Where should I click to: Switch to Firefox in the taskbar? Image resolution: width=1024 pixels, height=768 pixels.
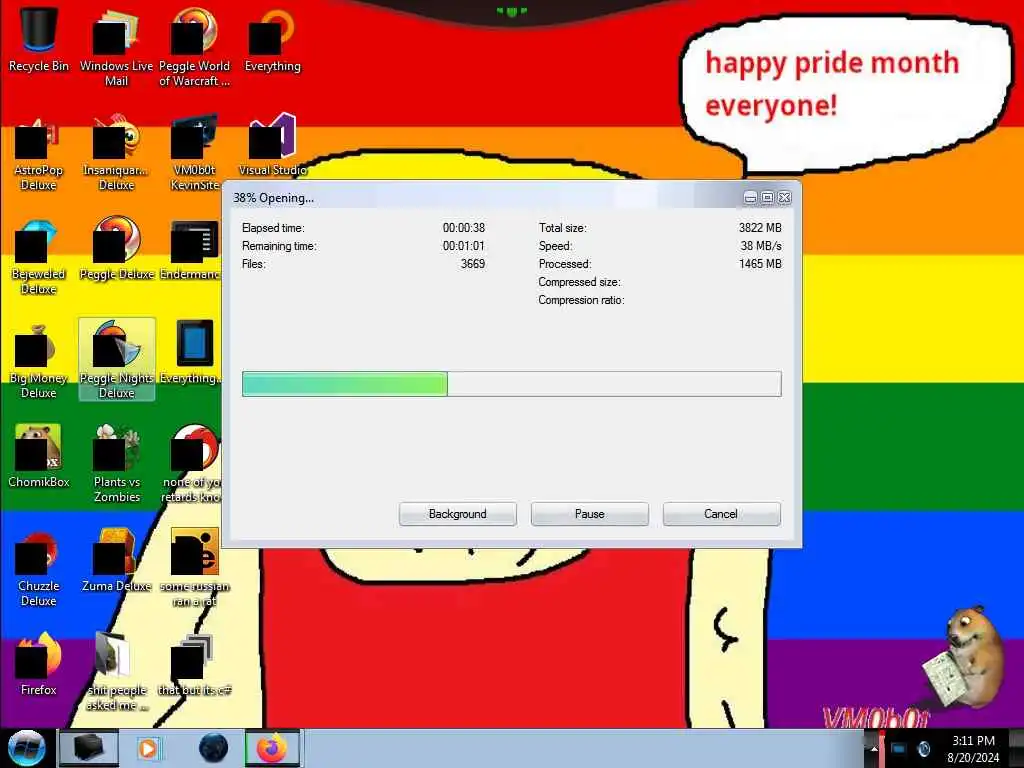(x=272, y=748)
